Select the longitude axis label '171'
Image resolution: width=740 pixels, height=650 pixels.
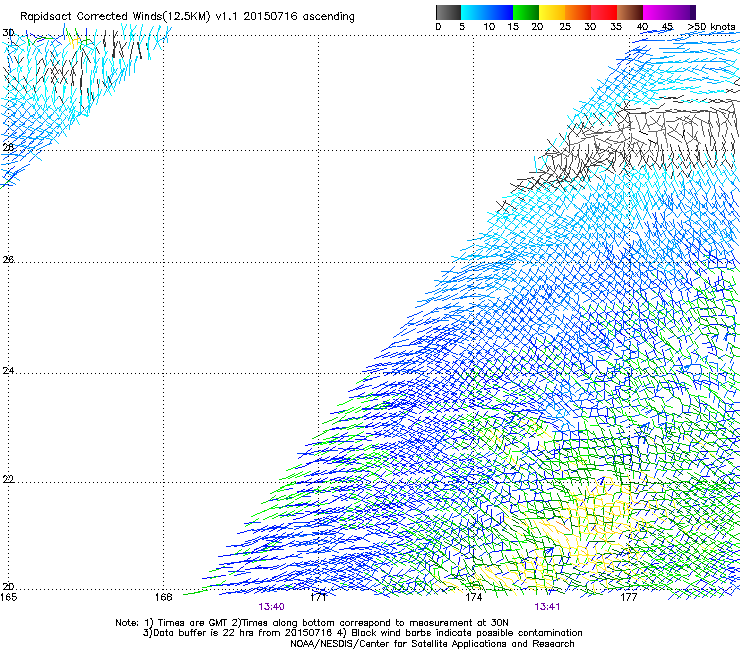318,597
